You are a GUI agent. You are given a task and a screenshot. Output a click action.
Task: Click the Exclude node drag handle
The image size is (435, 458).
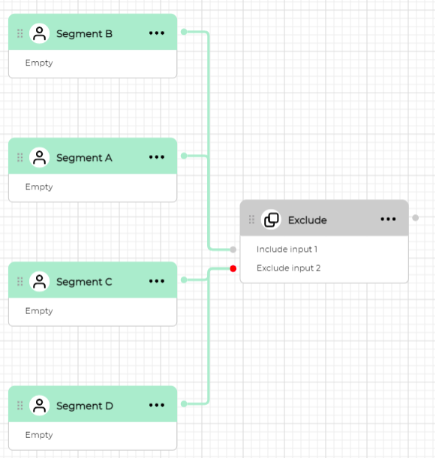tap(252, 219)
